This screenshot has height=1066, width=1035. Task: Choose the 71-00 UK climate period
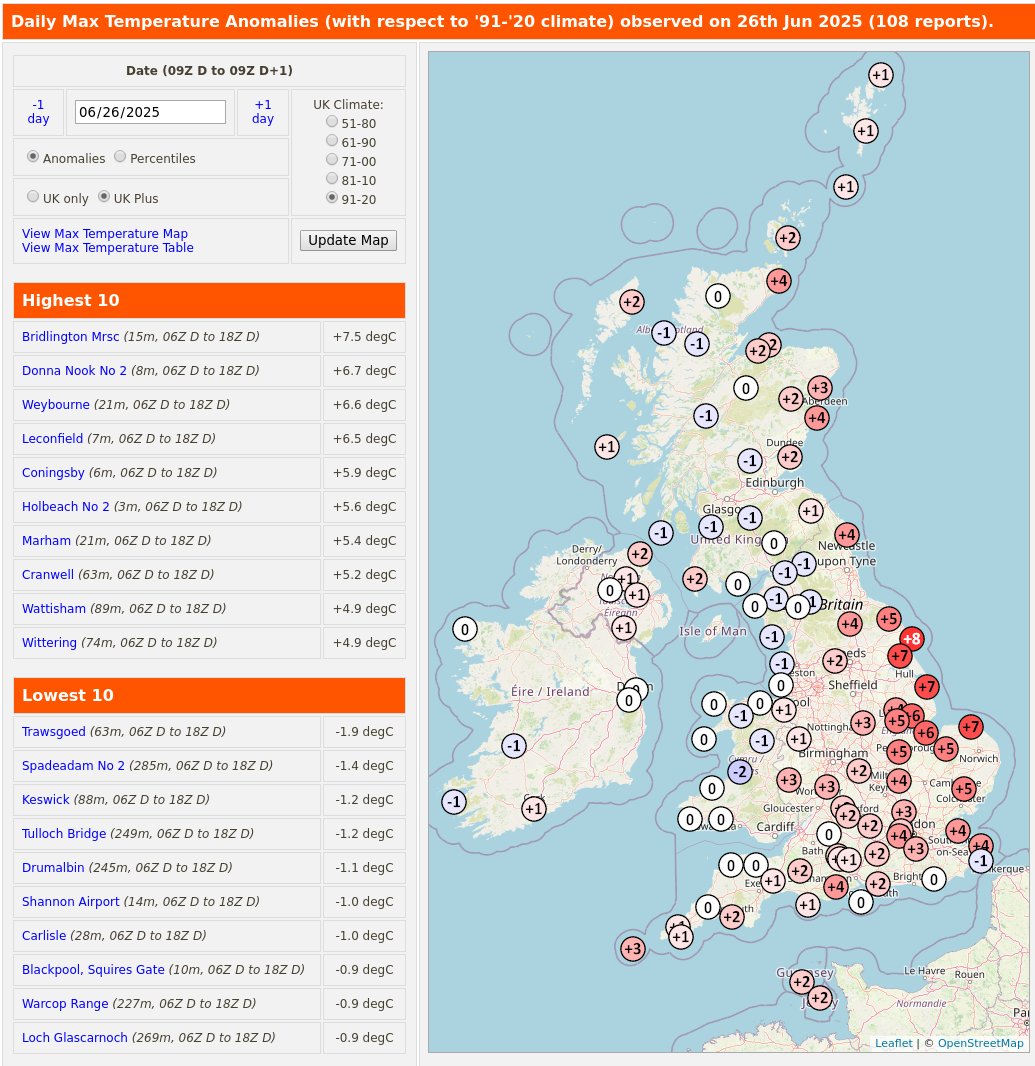(x=332, y=160)
